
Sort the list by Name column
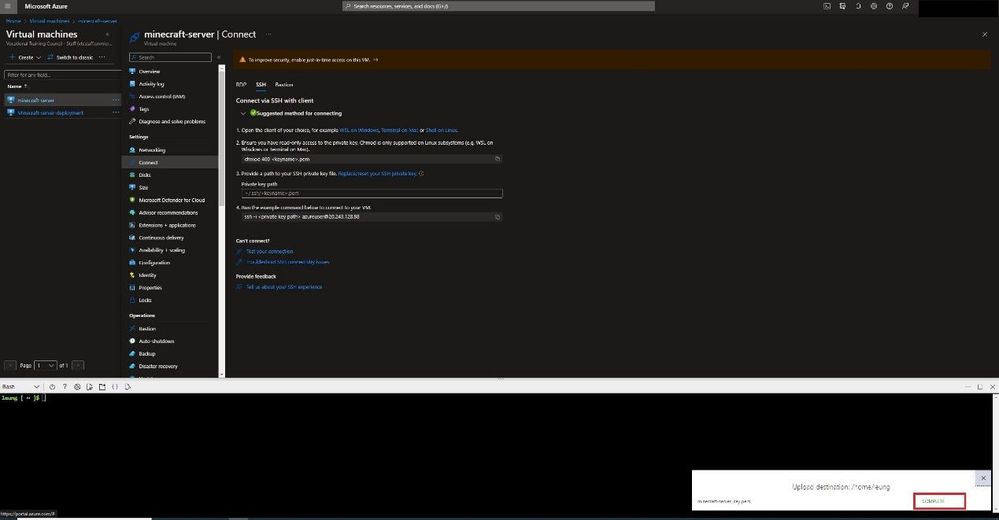[x=17, y=86]
